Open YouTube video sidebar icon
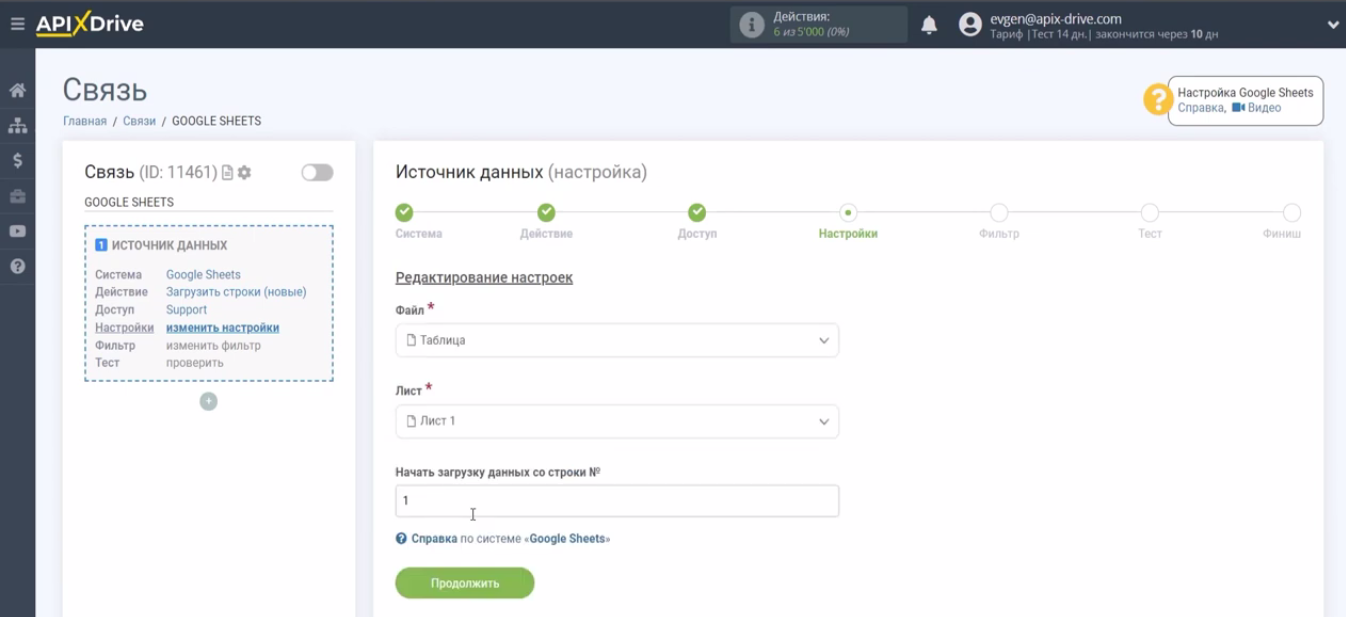Image resolution: width=1346 pixels, height=617 pixels. pos(17,231)
